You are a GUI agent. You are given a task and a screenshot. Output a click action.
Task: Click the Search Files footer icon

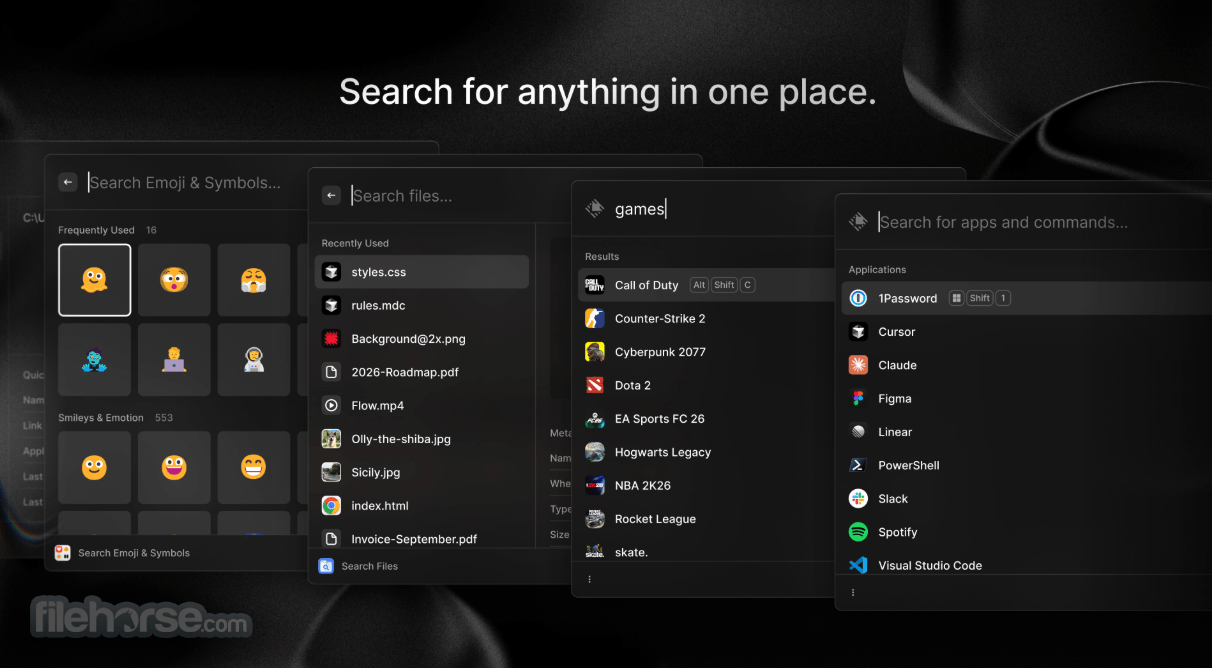(x=326, y=566)
